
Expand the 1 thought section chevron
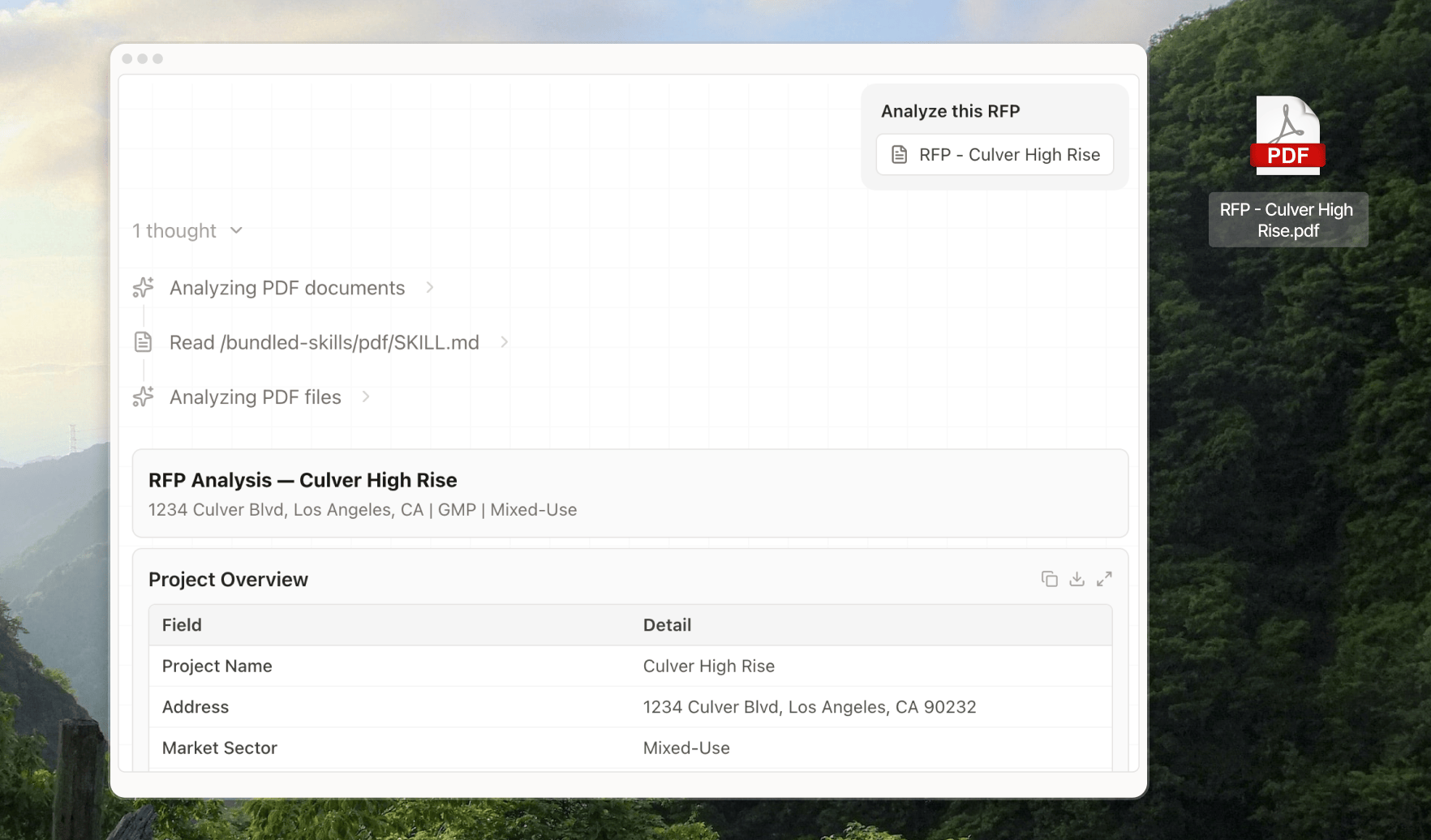236,230
